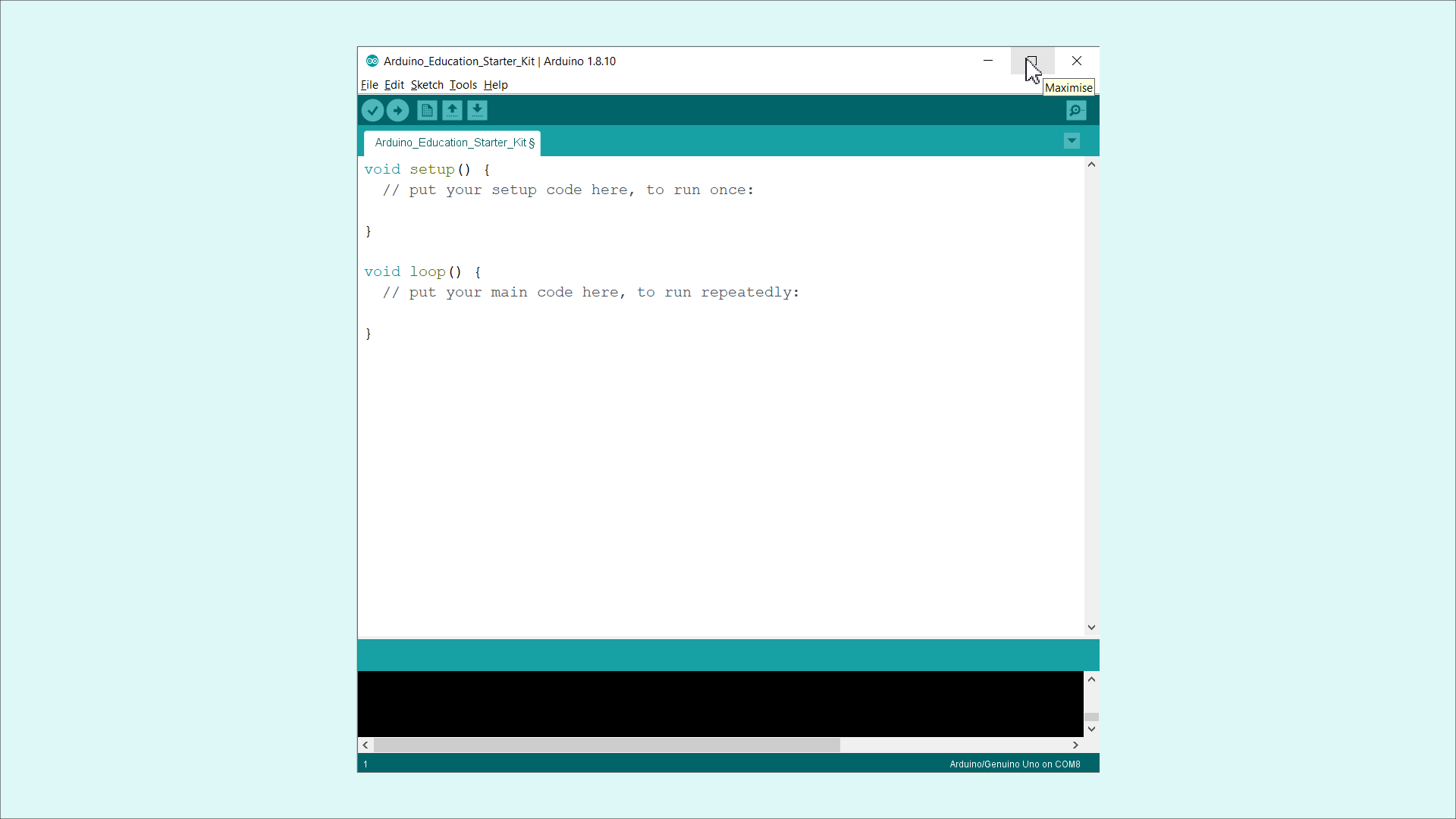Minimise the Arduino window

tap(988, 61)
